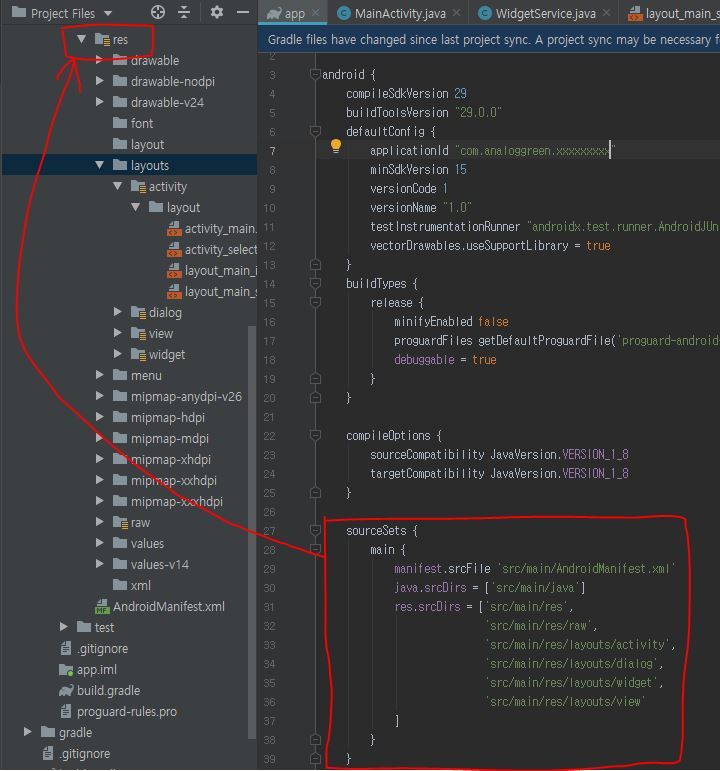
Task: Expand the mipmap-anydpi-v26 folder
Action: [99, 395]
